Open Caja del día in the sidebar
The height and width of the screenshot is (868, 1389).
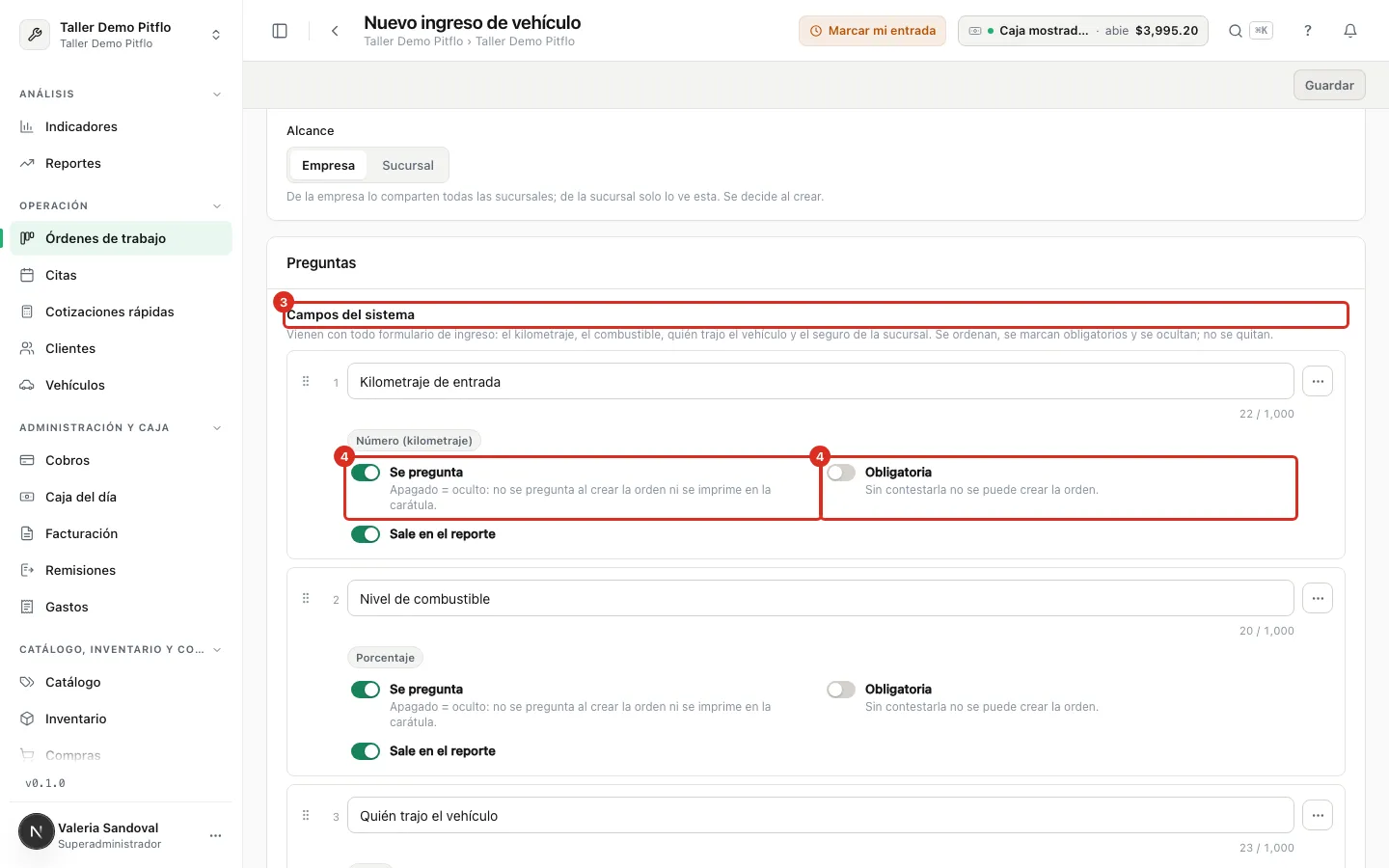click(x=122, y=497)
